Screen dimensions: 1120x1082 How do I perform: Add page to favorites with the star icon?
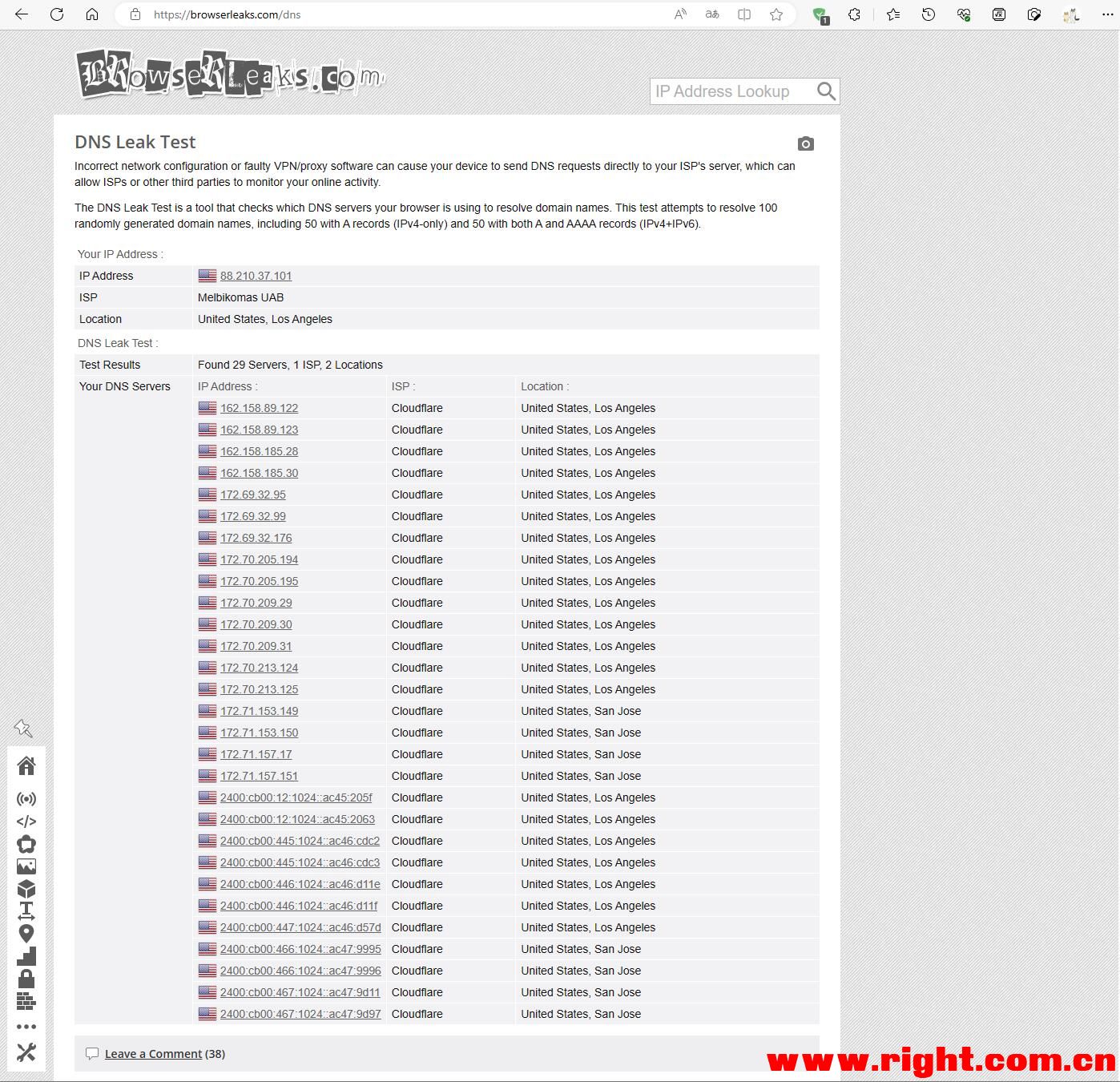coord(776,14)
